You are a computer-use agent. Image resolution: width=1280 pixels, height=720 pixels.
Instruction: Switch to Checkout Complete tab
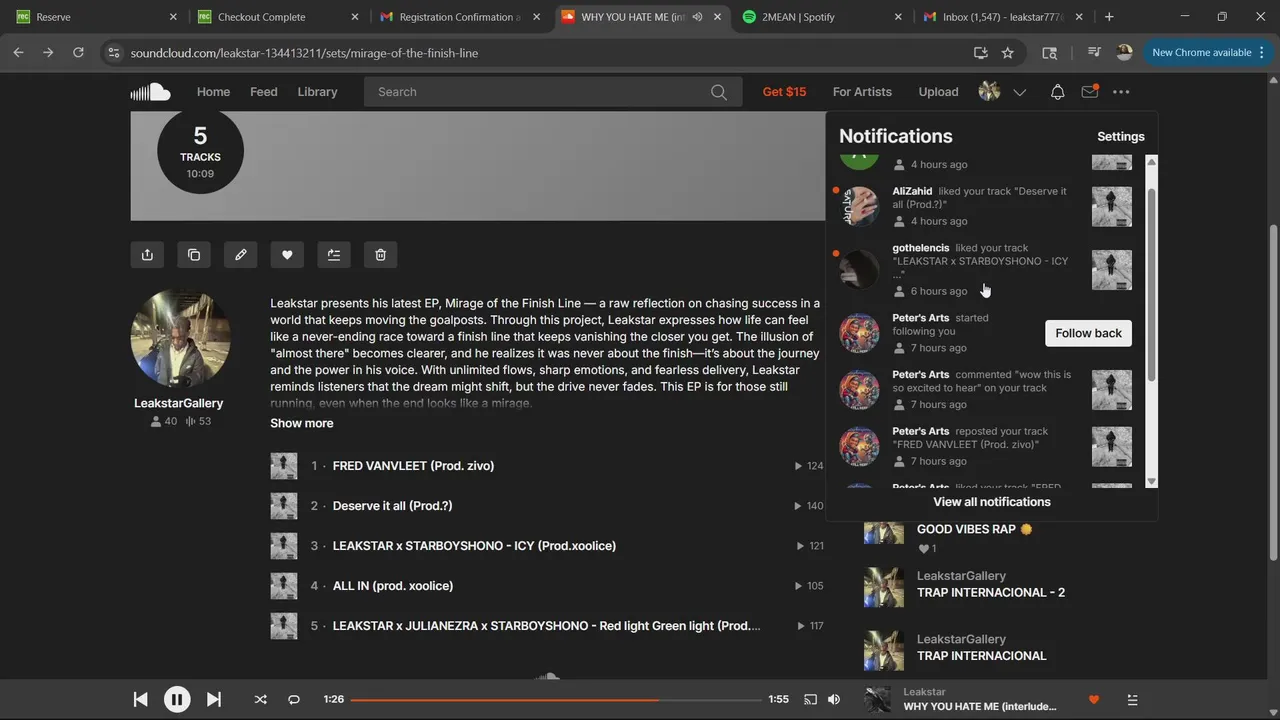click(276, 17)
